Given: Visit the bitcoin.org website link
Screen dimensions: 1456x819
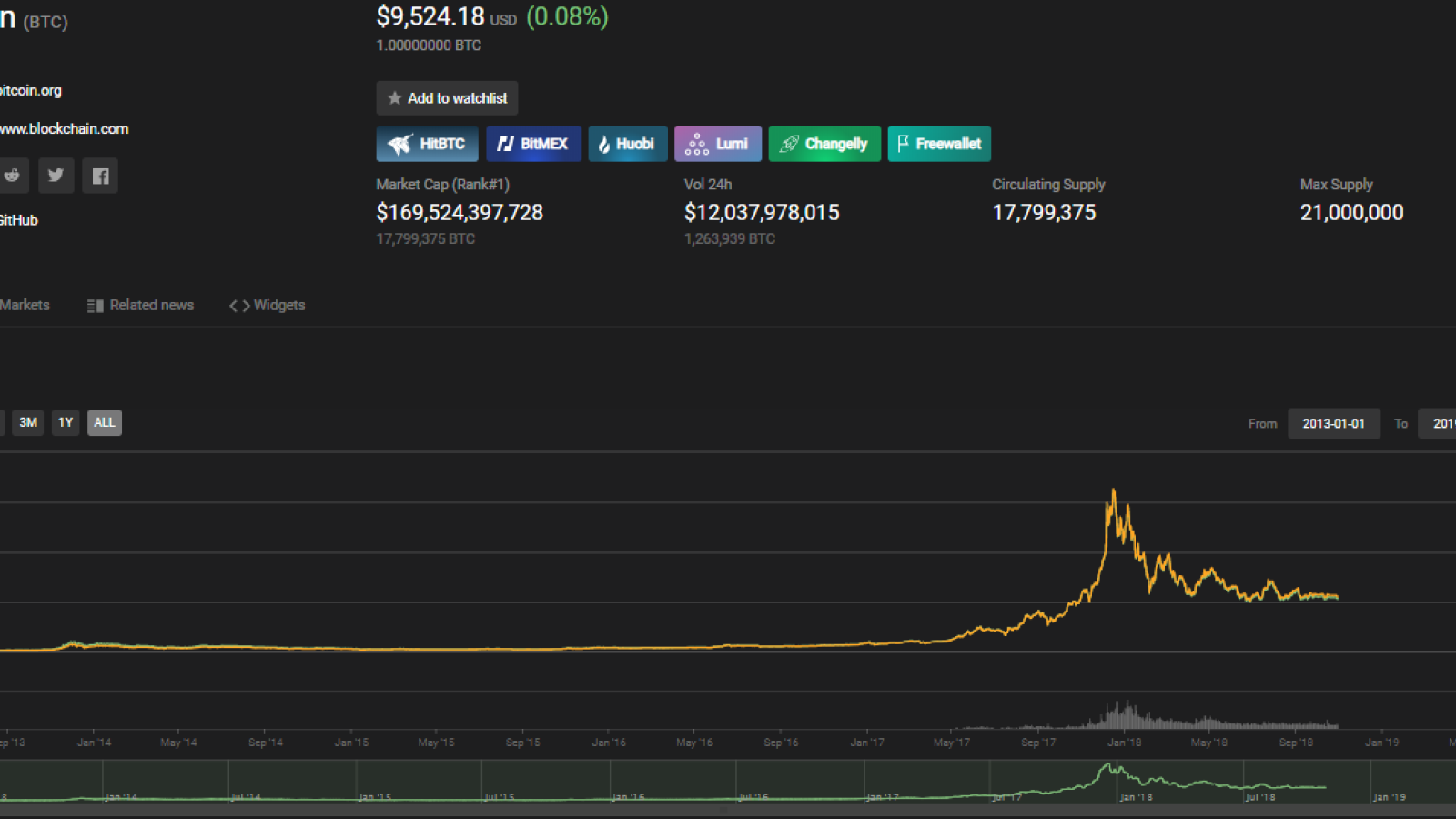Looking at the screenshot, I should pos(31,91).
